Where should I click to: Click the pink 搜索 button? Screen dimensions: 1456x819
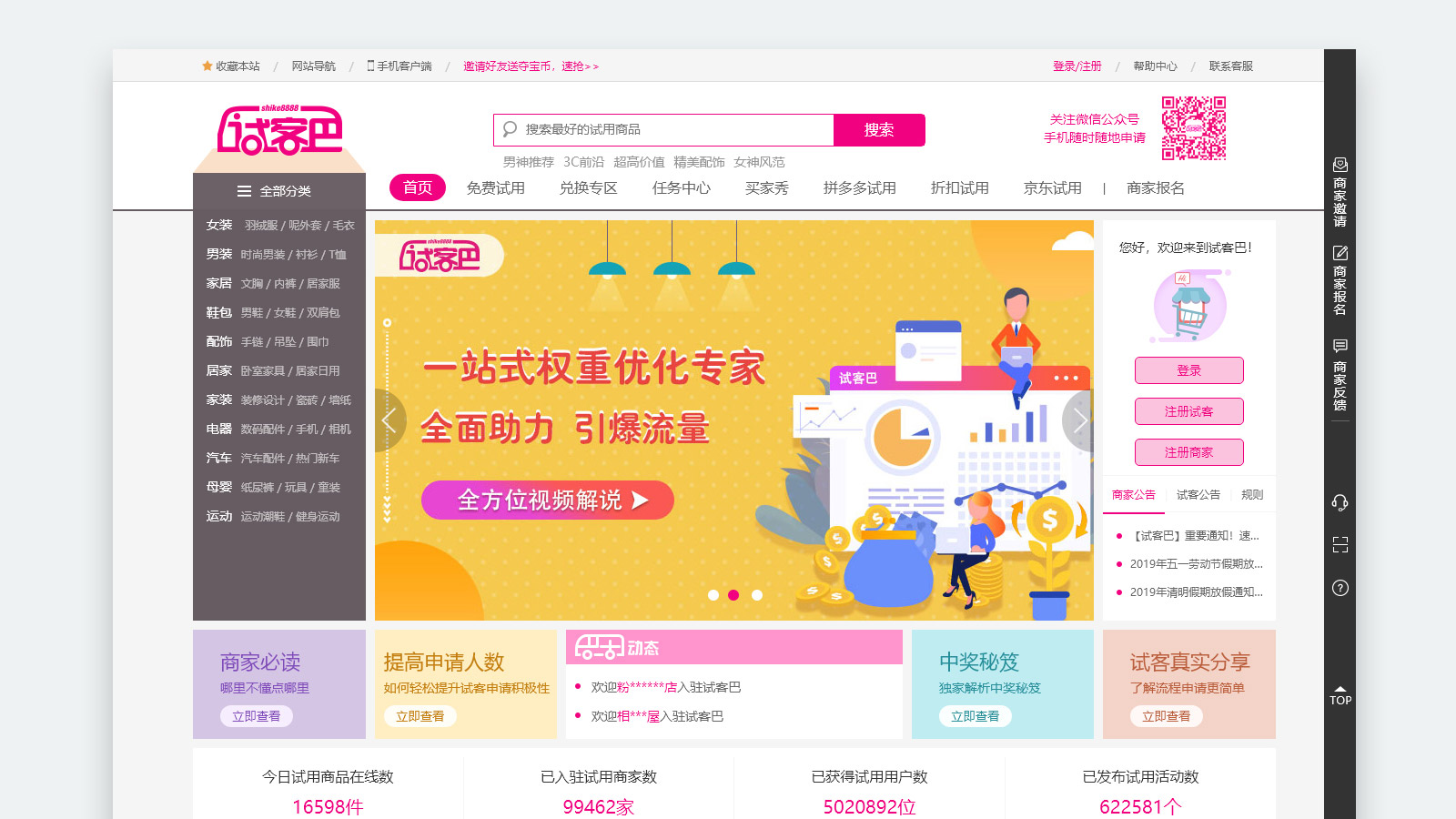click(x=879, y=130)
